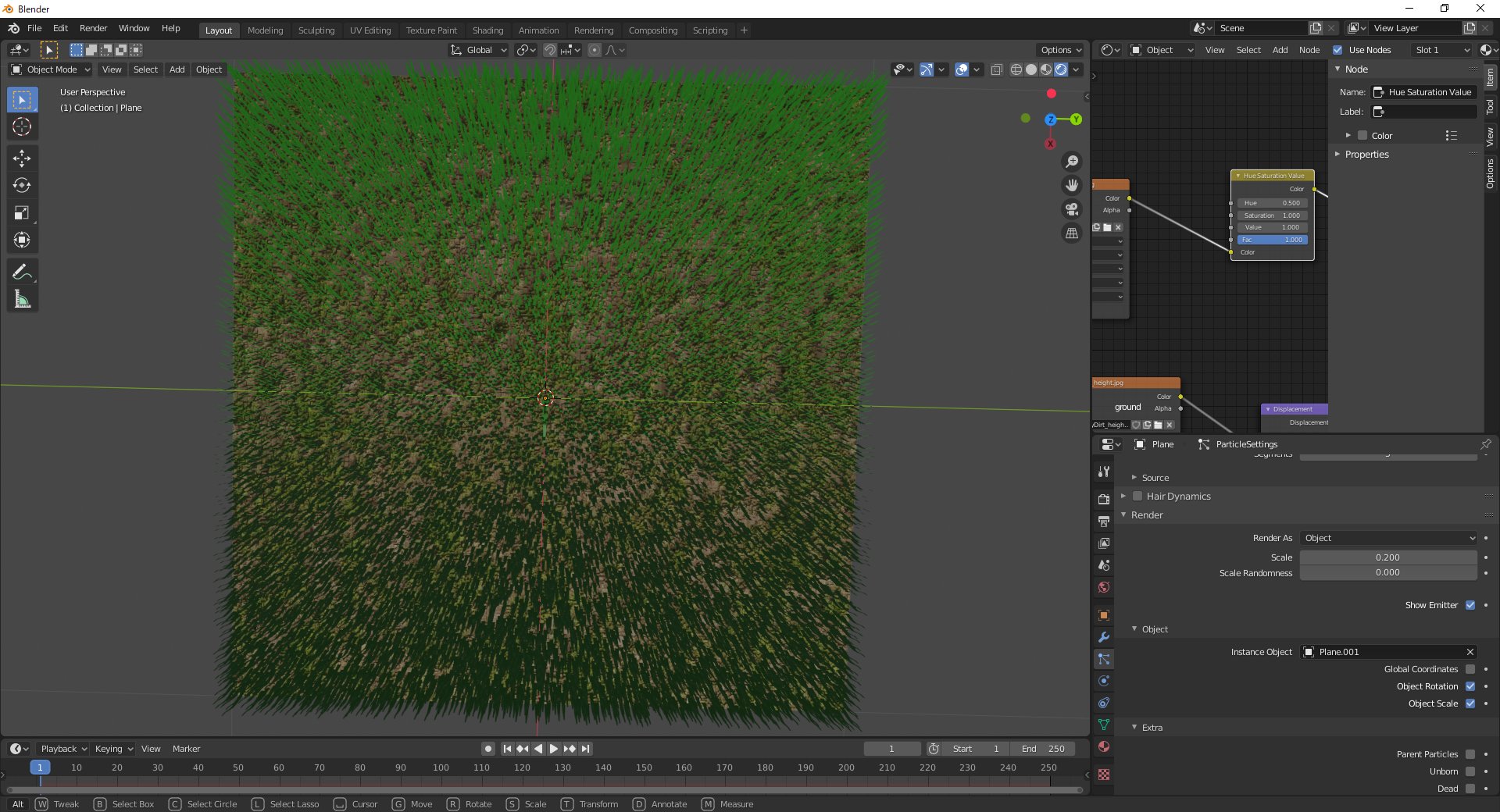The width and height of the screenshot is (1500, 812).
Task: Toggle the camera view icon
Action: click(x=1072, y=209)
